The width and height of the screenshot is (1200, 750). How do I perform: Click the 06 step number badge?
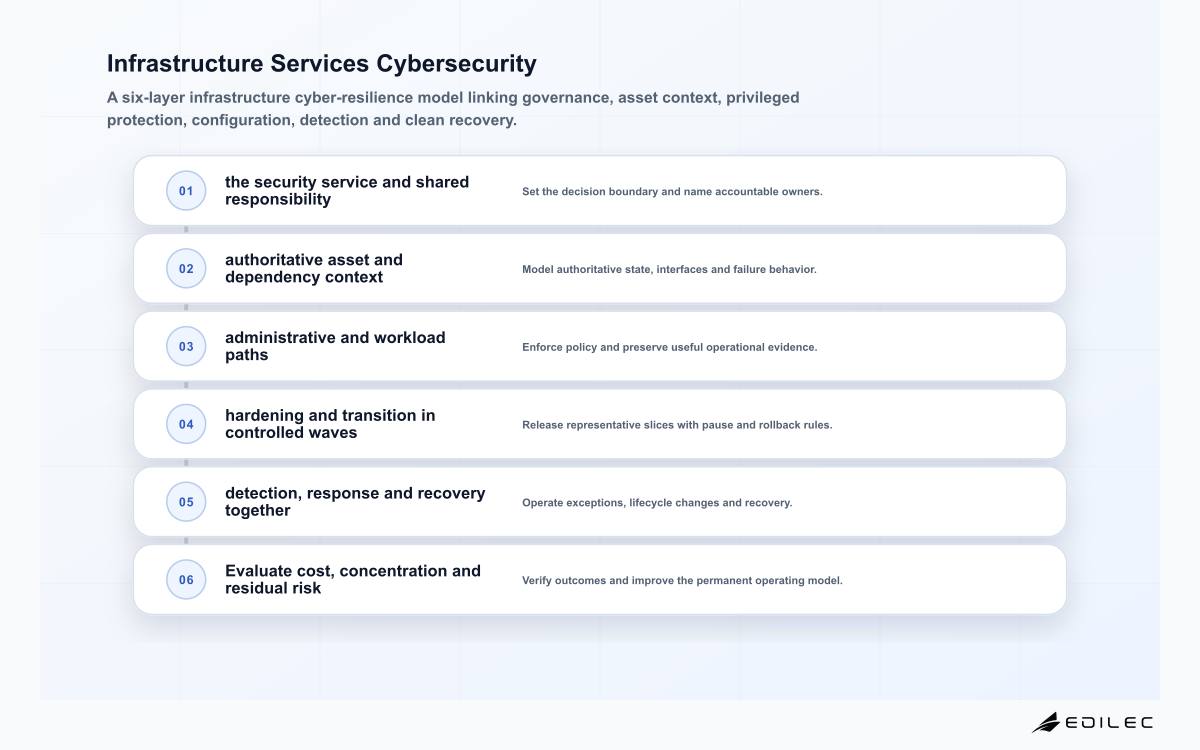186,580
